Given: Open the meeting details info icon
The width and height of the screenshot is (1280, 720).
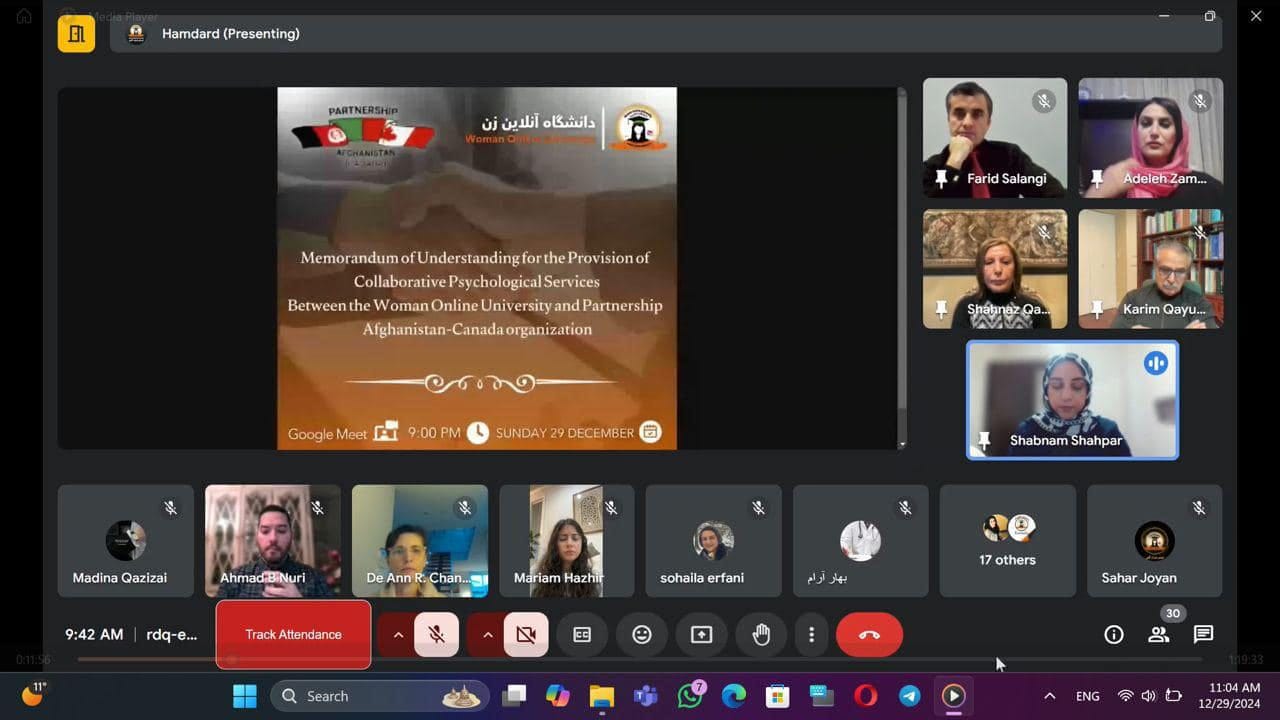Looking at the screenshot, I should point(1113,635).
